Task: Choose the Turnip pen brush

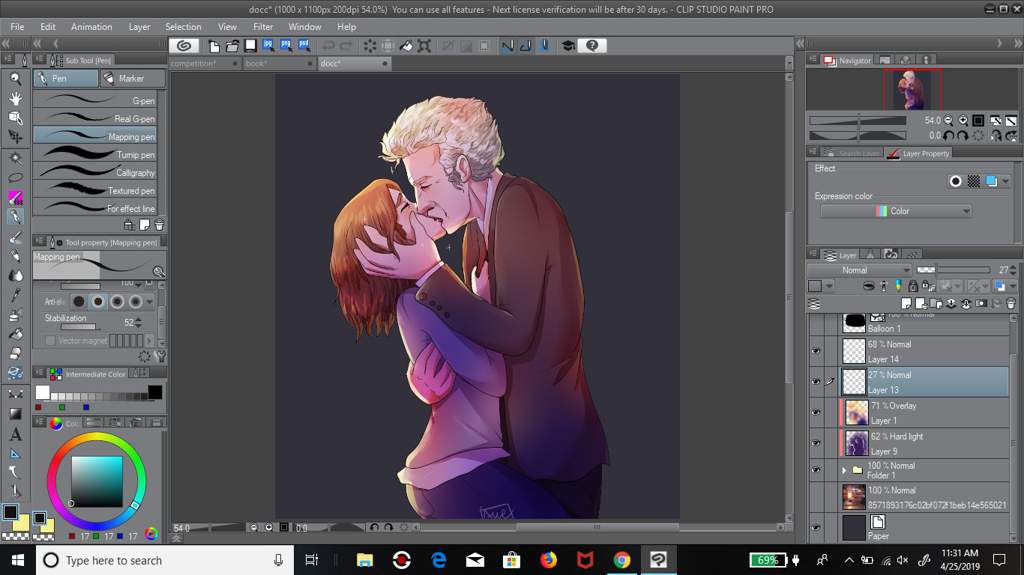Action: coord(95,154)
